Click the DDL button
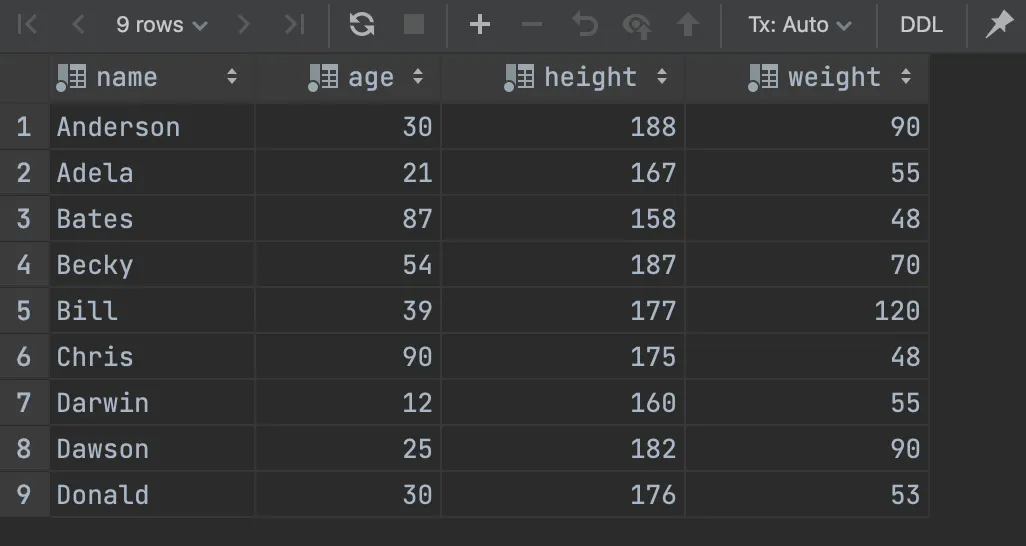The image size is (1026, 546). pos(921,25)
